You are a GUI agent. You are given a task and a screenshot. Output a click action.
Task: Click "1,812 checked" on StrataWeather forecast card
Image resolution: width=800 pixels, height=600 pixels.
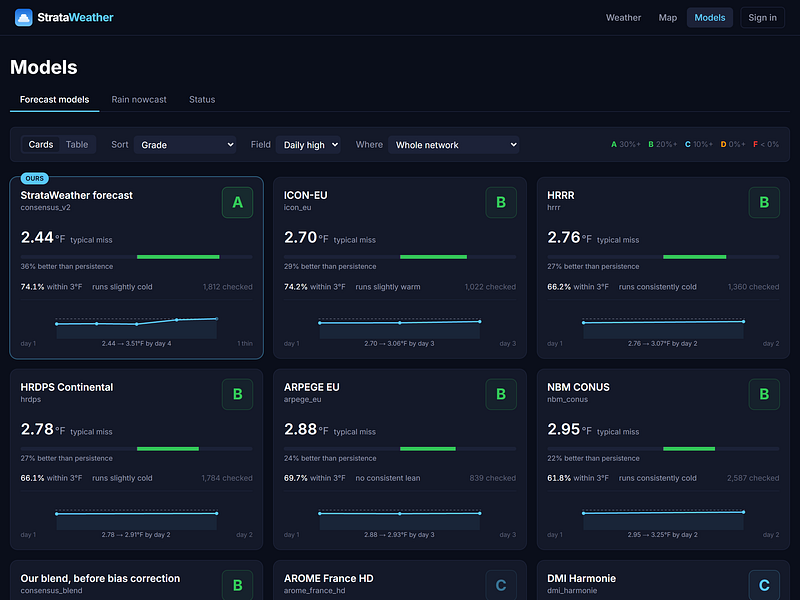[x=228, y=287]
